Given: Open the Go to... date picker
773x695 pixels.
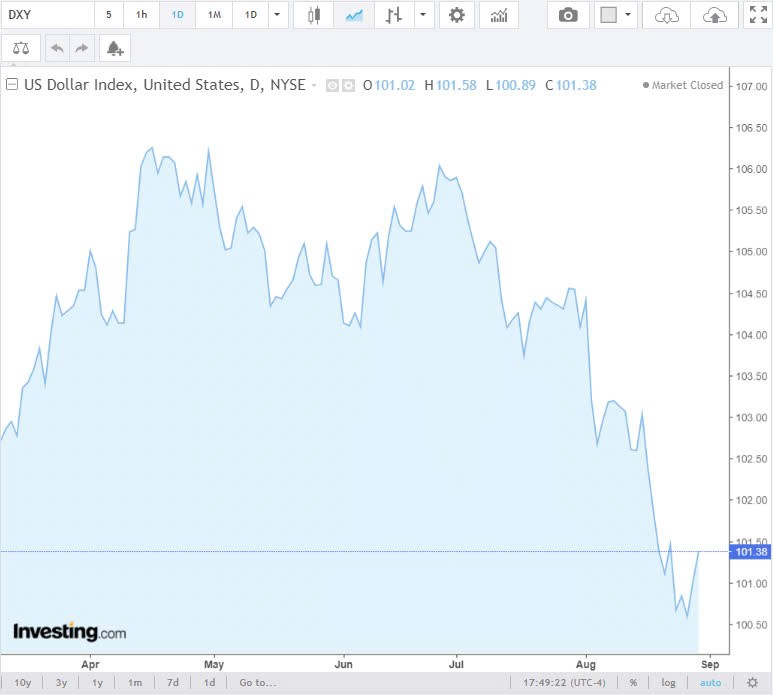Looking at the screenshot, I should pos(258,683).
